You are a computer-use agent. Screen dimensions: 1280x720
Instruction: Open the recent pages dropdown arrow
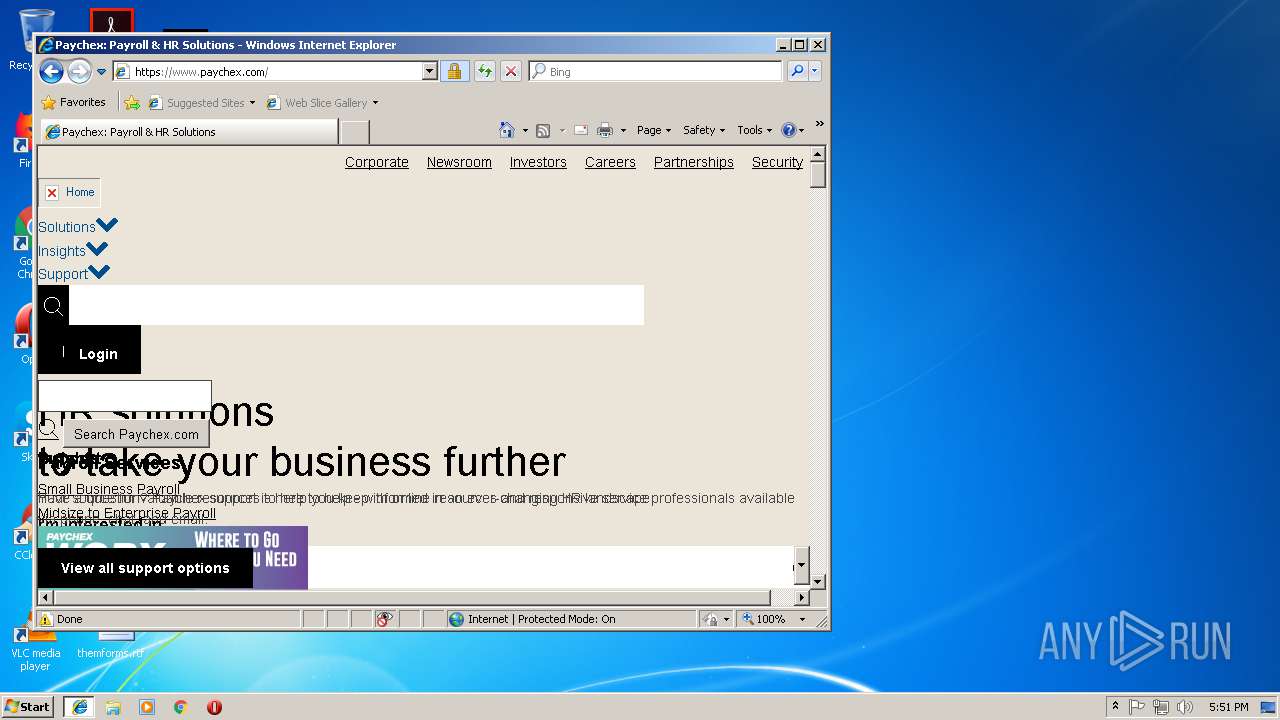[x=101, y=72]
